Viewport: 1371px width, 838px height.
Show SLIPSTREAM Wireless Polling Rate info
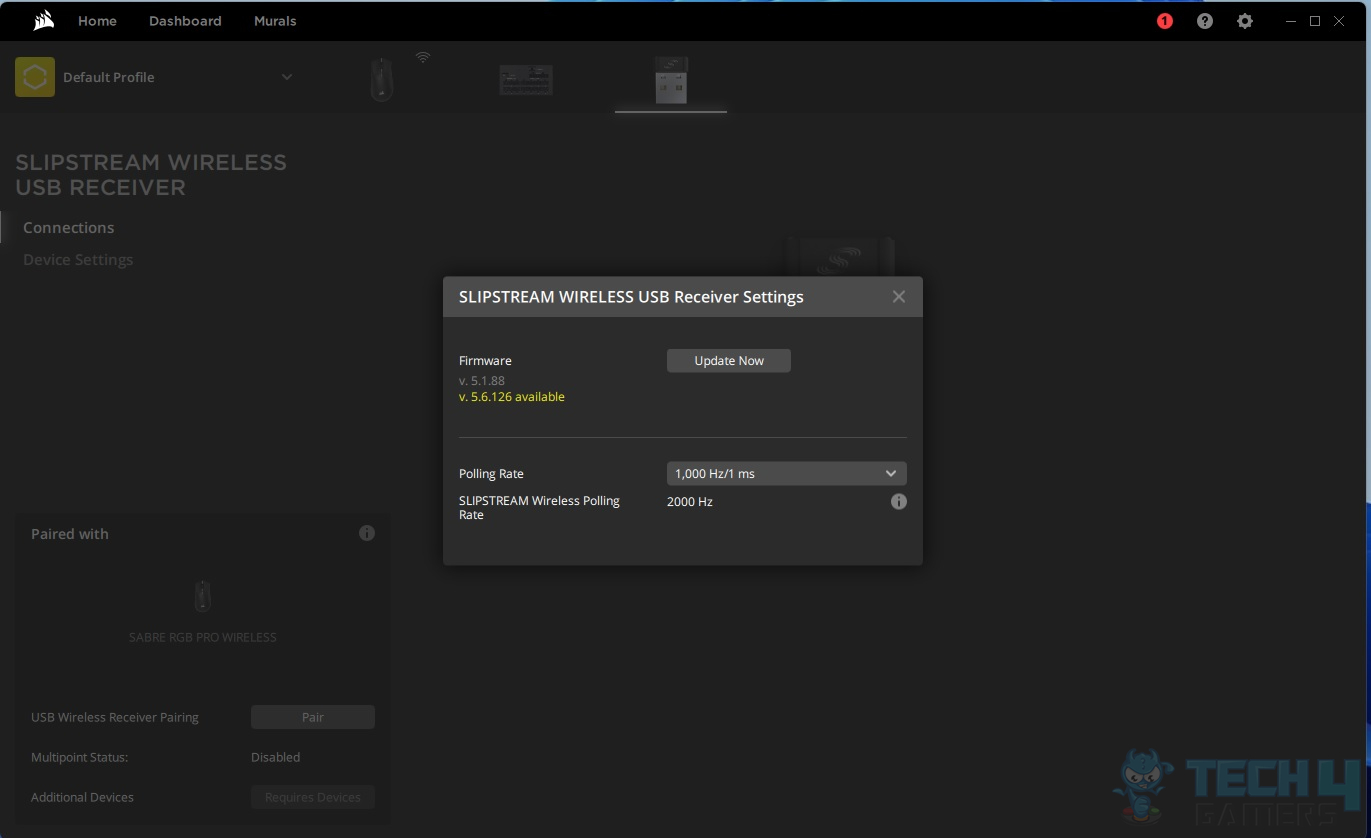point(899,502)
